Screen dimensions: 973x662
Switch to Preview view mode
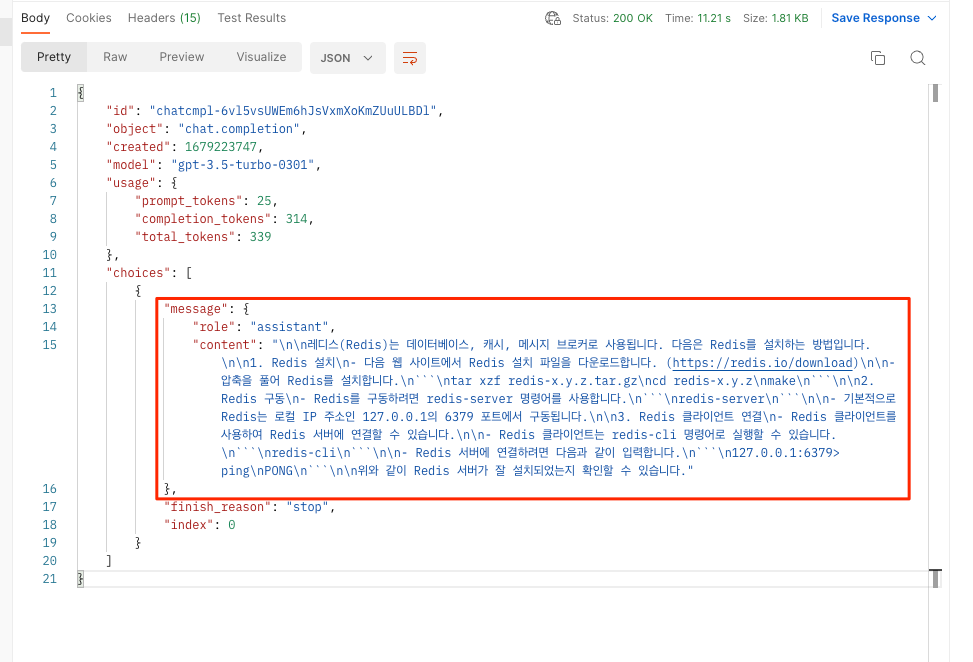coord(182,57)
